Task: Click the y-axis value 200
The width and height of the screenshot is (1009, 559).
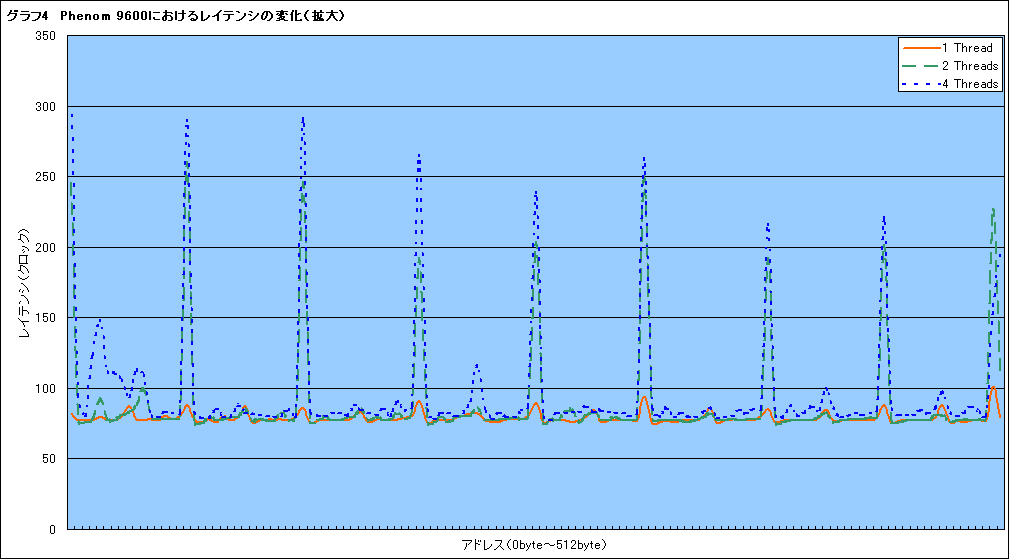Action: pyautogui.click(x=45, y=248)
